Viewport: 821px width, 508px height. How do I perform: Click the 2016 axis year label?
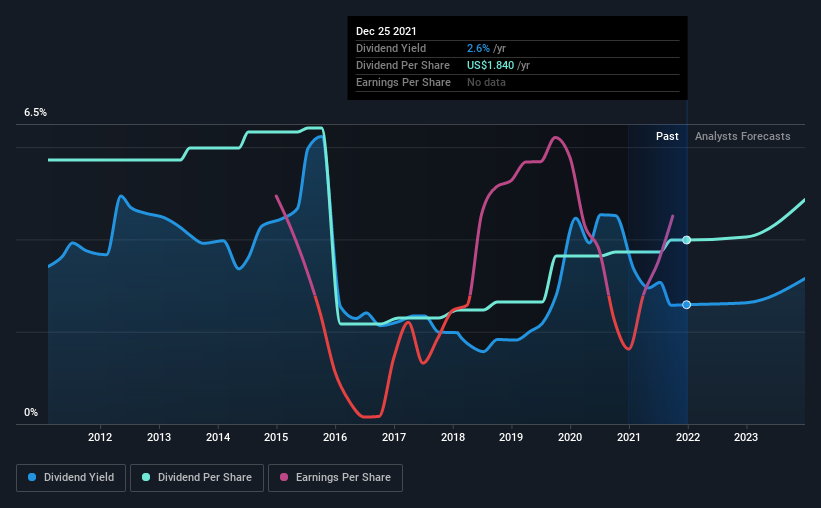point(335,437)
